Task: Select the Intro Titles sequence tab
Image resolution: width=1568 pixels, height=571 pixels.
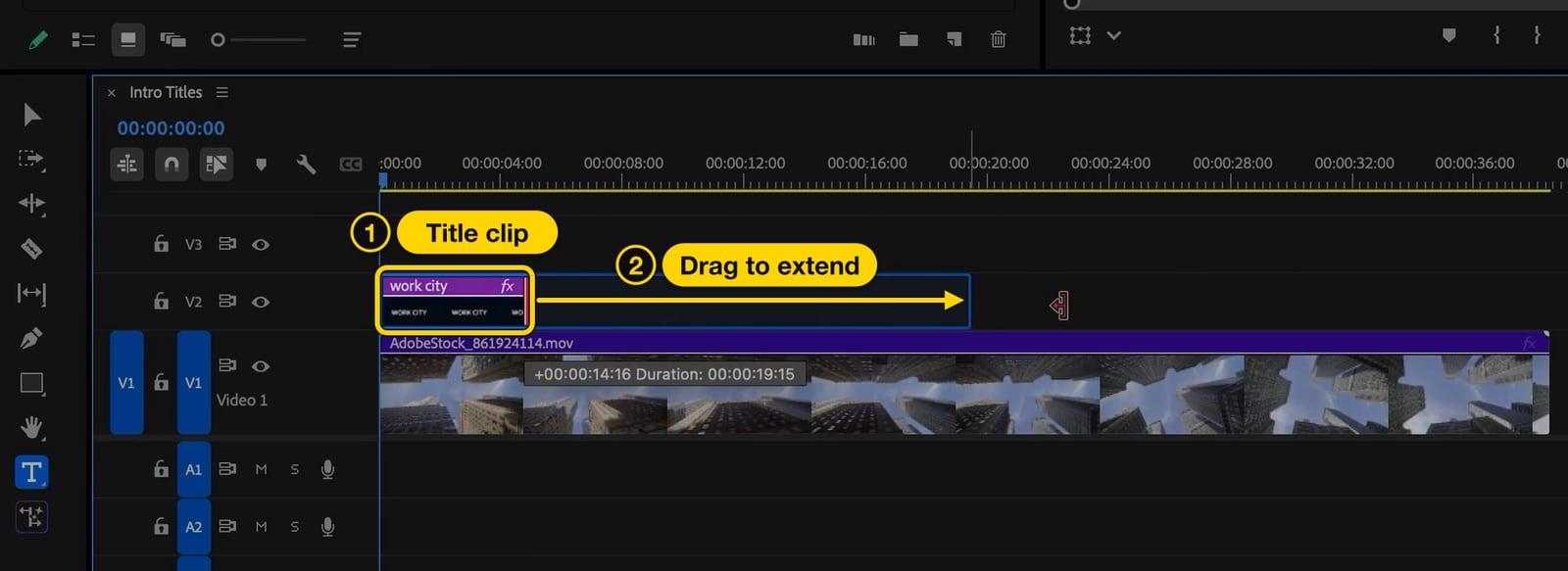Action: point(166,92)
